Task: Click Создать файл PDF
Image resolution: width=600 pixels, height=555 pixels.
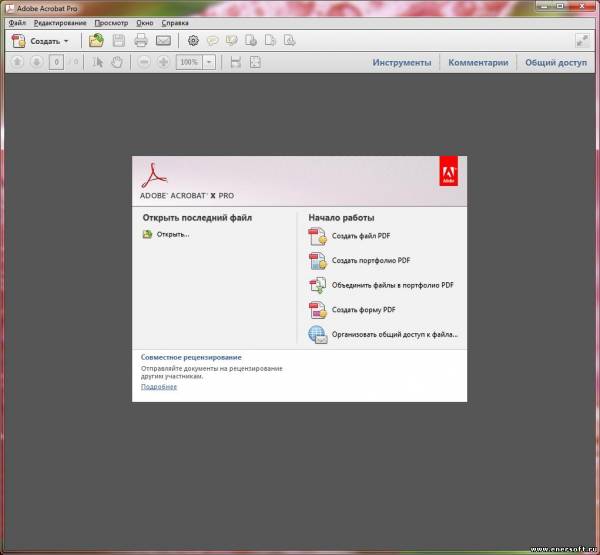Action: coord(361,236)
